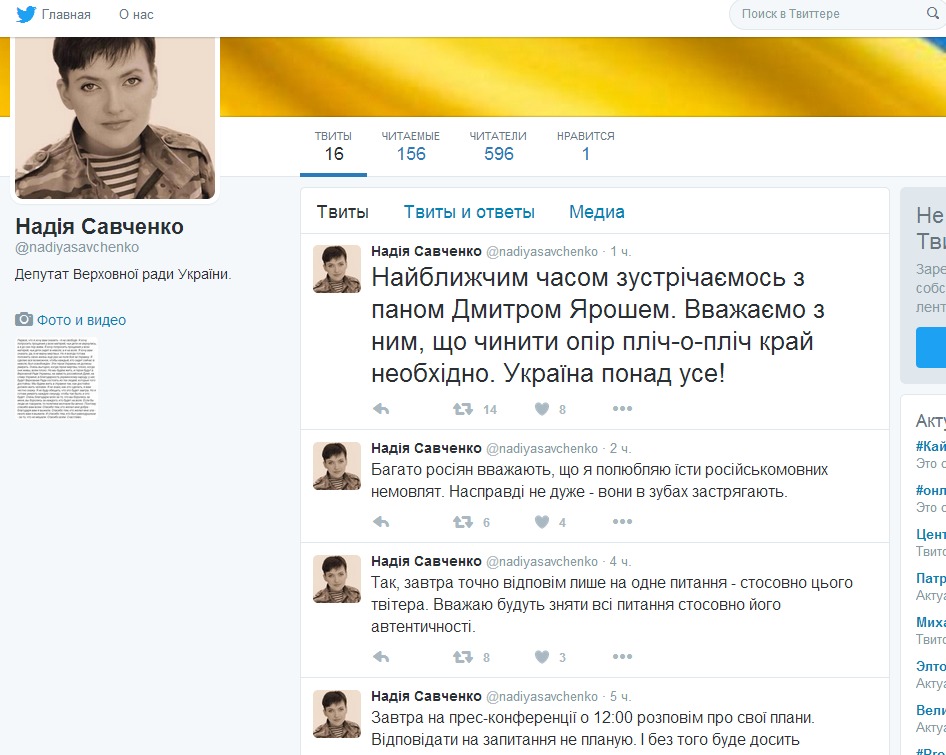Select the Твиты timeline tab
946x755 pixels.
coord(343,212)
